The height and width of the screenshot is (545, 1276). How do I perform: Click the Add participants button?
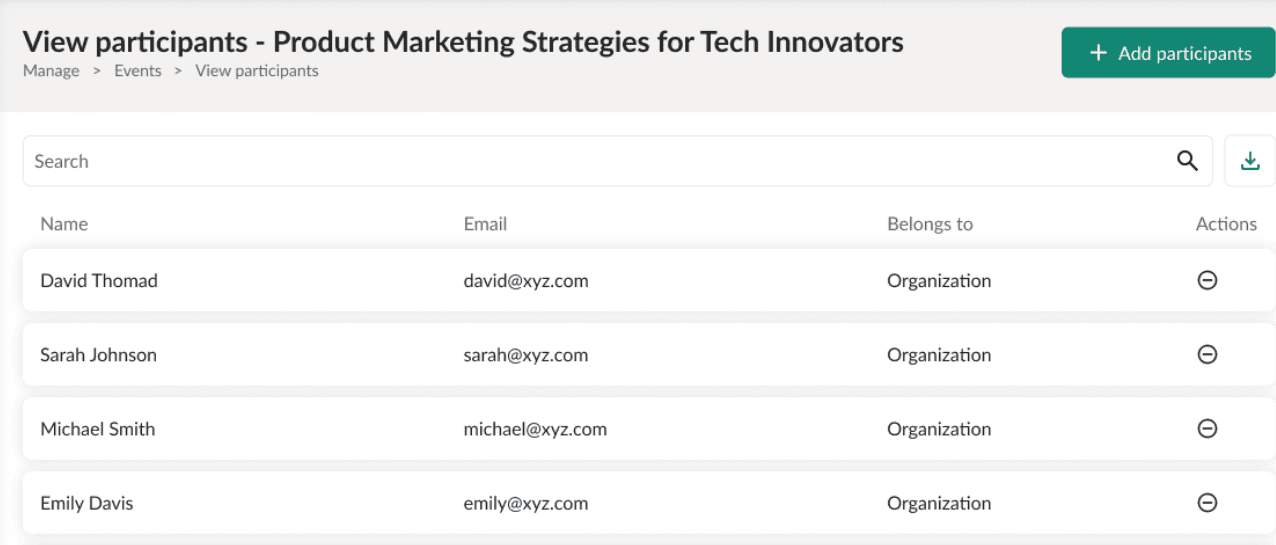pos(1168,54)
